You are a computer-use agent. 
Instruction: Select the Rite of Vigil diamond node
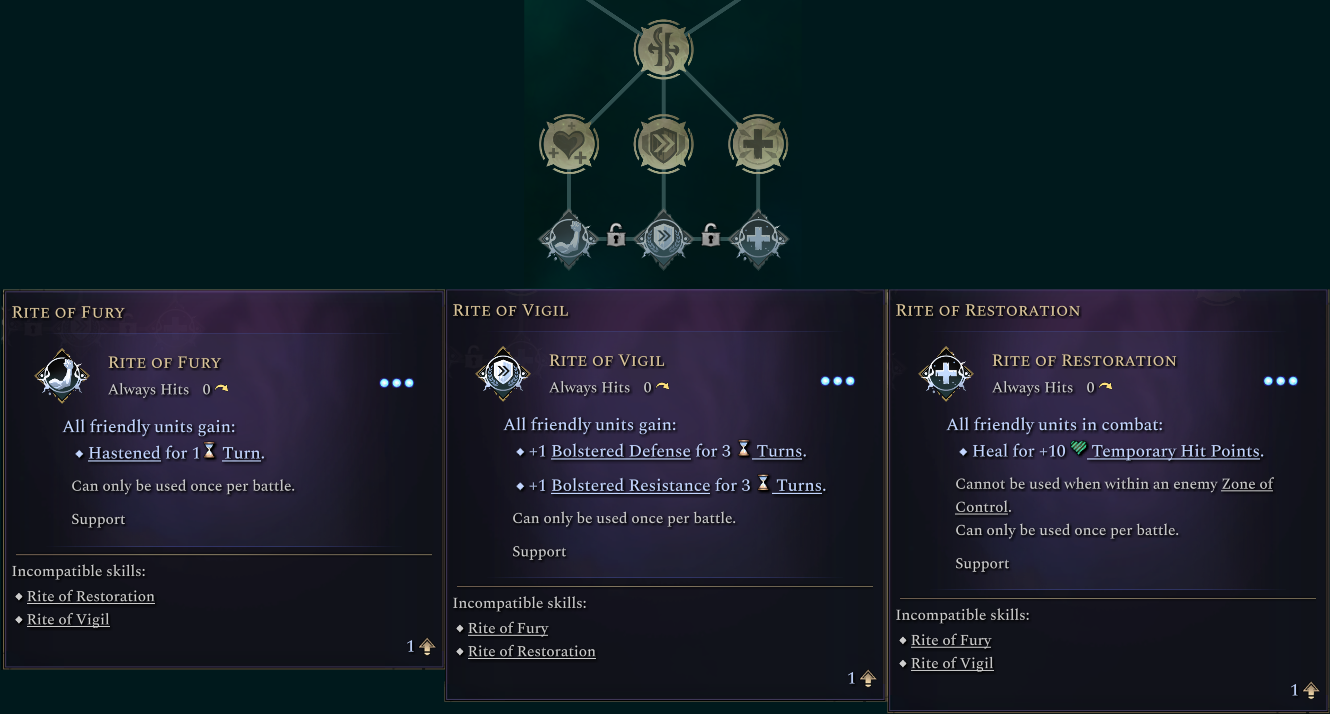[x=664, y=239]
